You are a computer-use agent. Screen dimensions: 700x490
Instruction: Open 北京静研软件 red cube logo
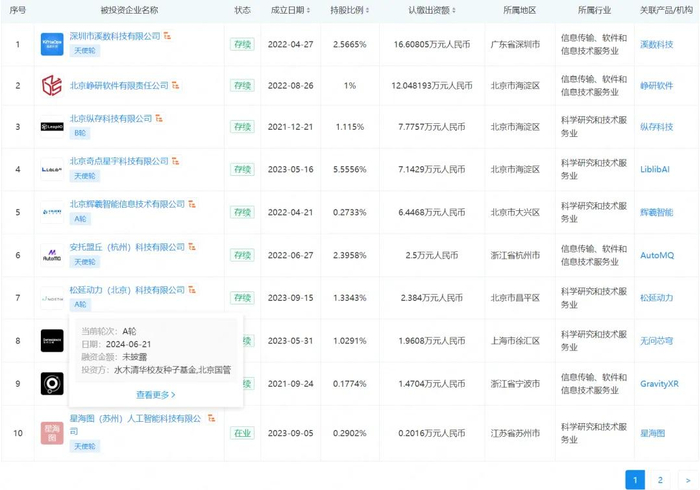click(x=52, y=85)
